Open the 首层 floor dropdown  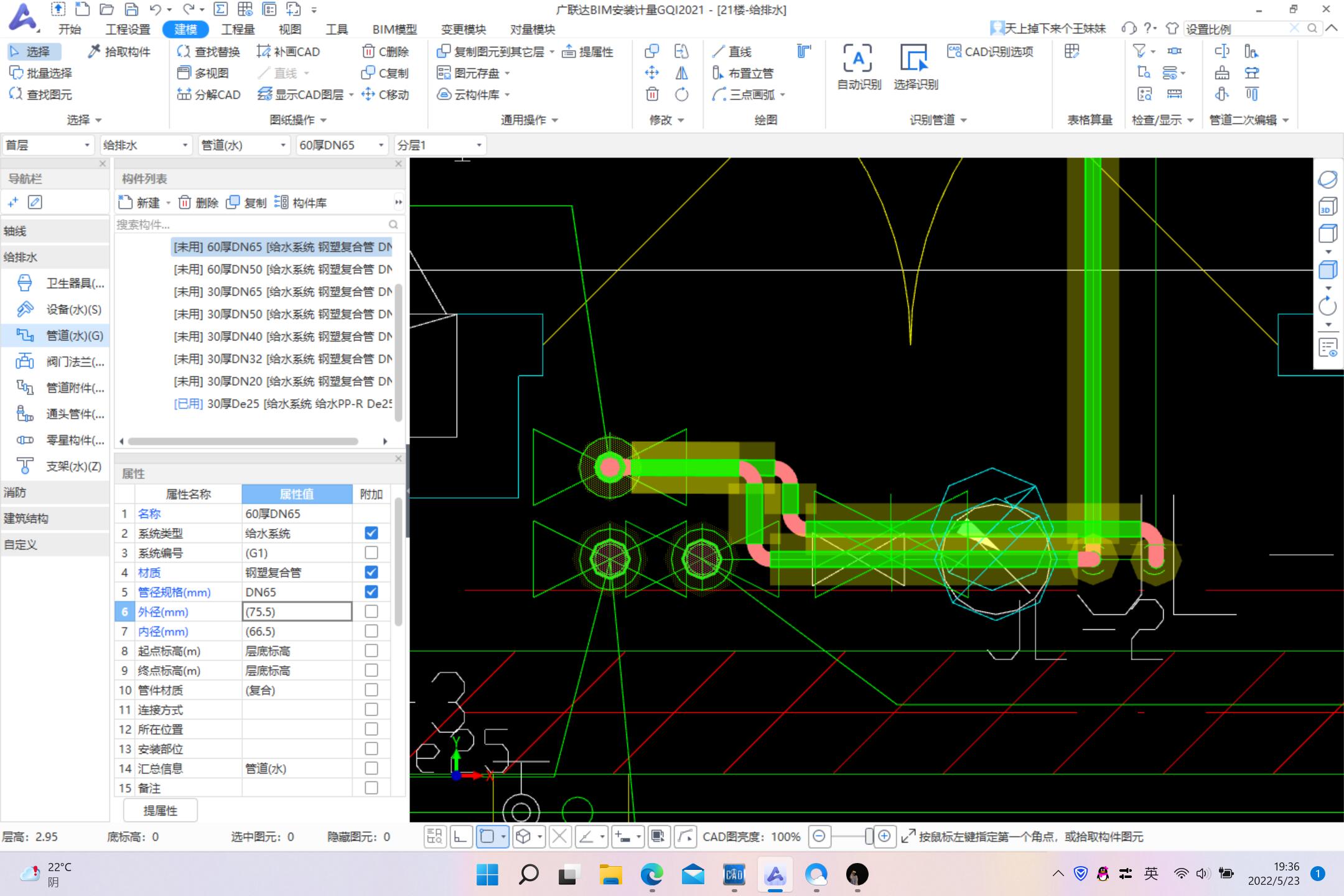(x=48, y=146)
